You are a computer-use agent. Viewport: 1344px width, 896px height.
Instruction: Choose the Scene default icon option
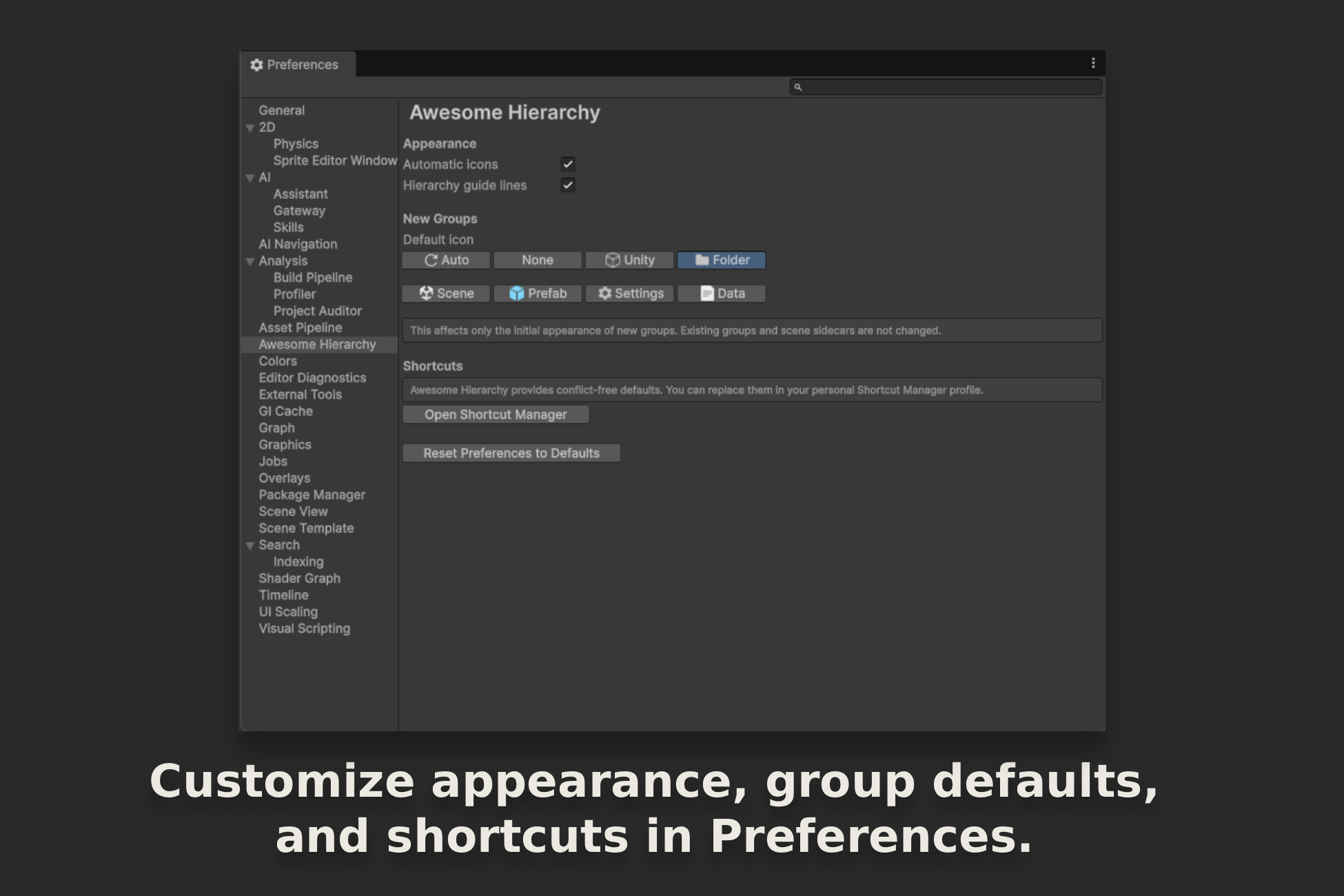click(x=446, y=294)
